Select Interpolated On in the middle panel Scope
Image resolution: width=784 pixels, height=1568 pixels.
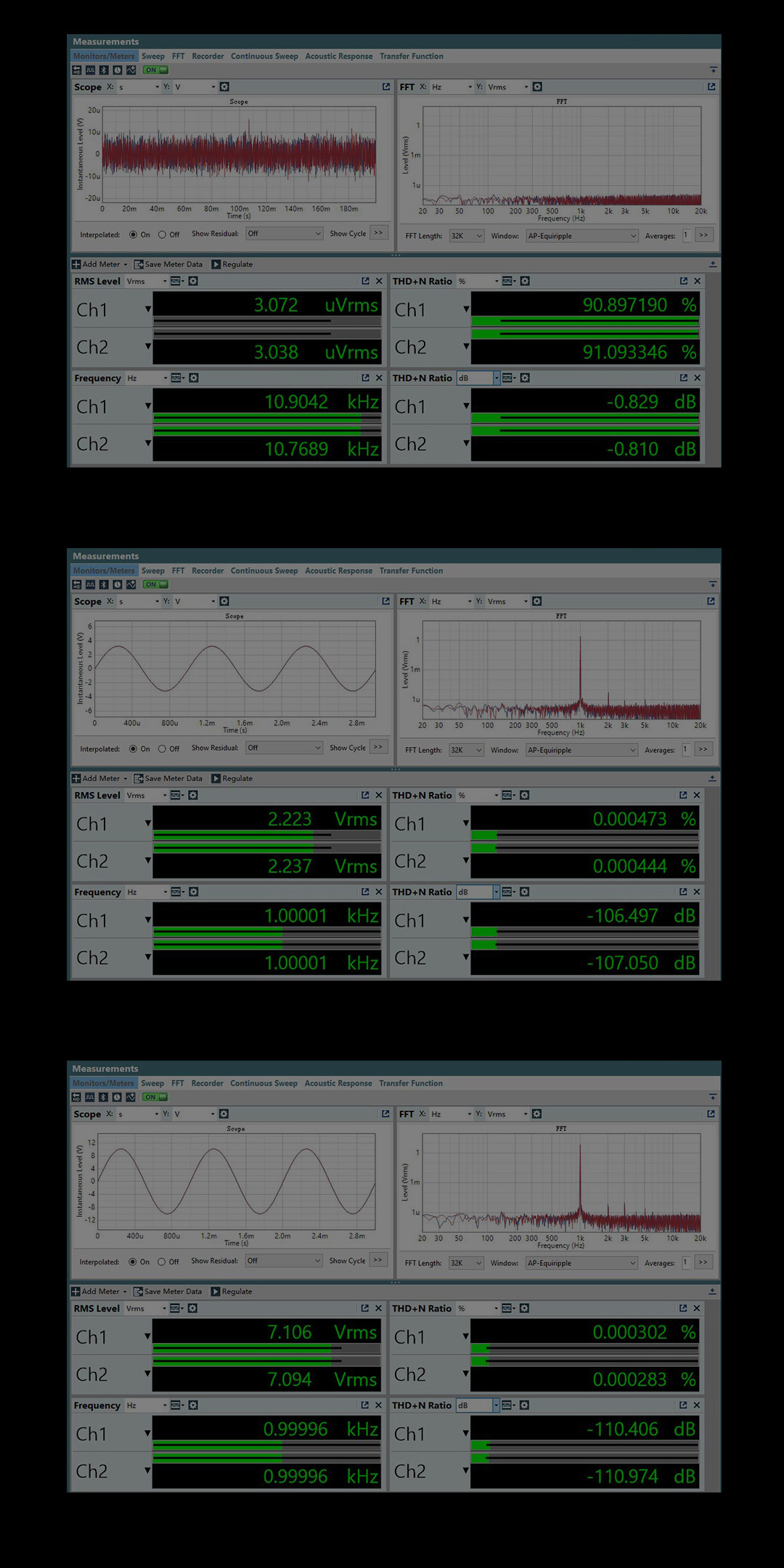click(133, 748)
